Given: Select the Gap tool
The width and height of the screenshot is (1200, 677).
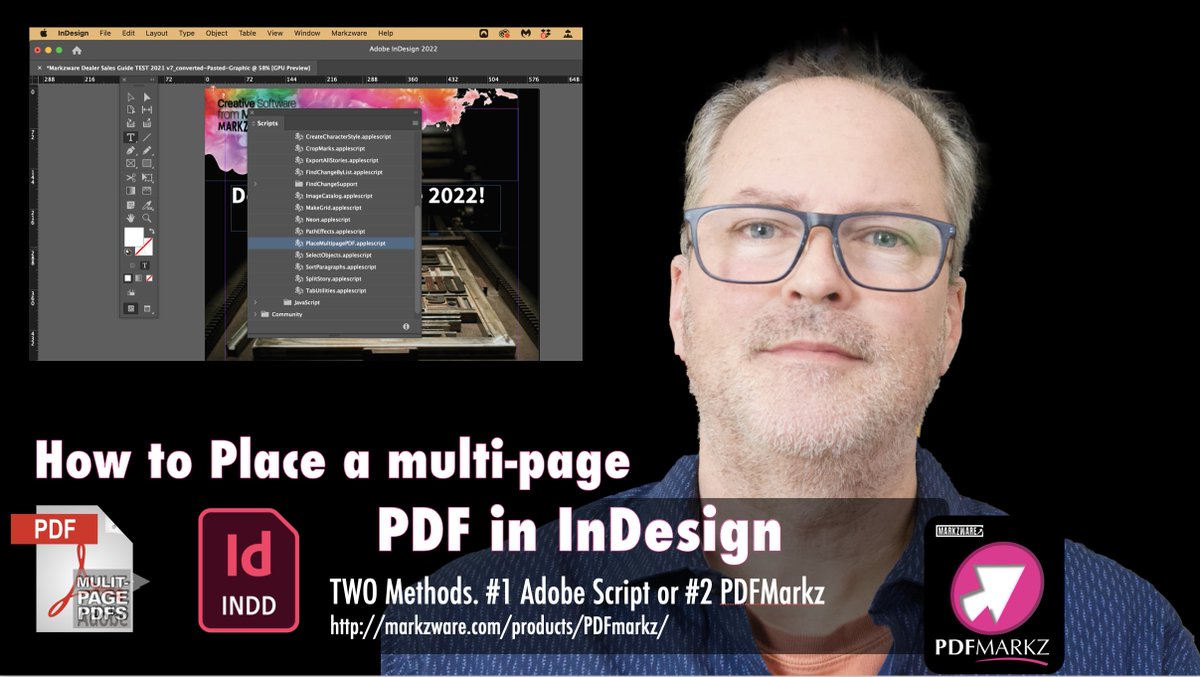Looking at the screenshot, I should click(147, 110).
